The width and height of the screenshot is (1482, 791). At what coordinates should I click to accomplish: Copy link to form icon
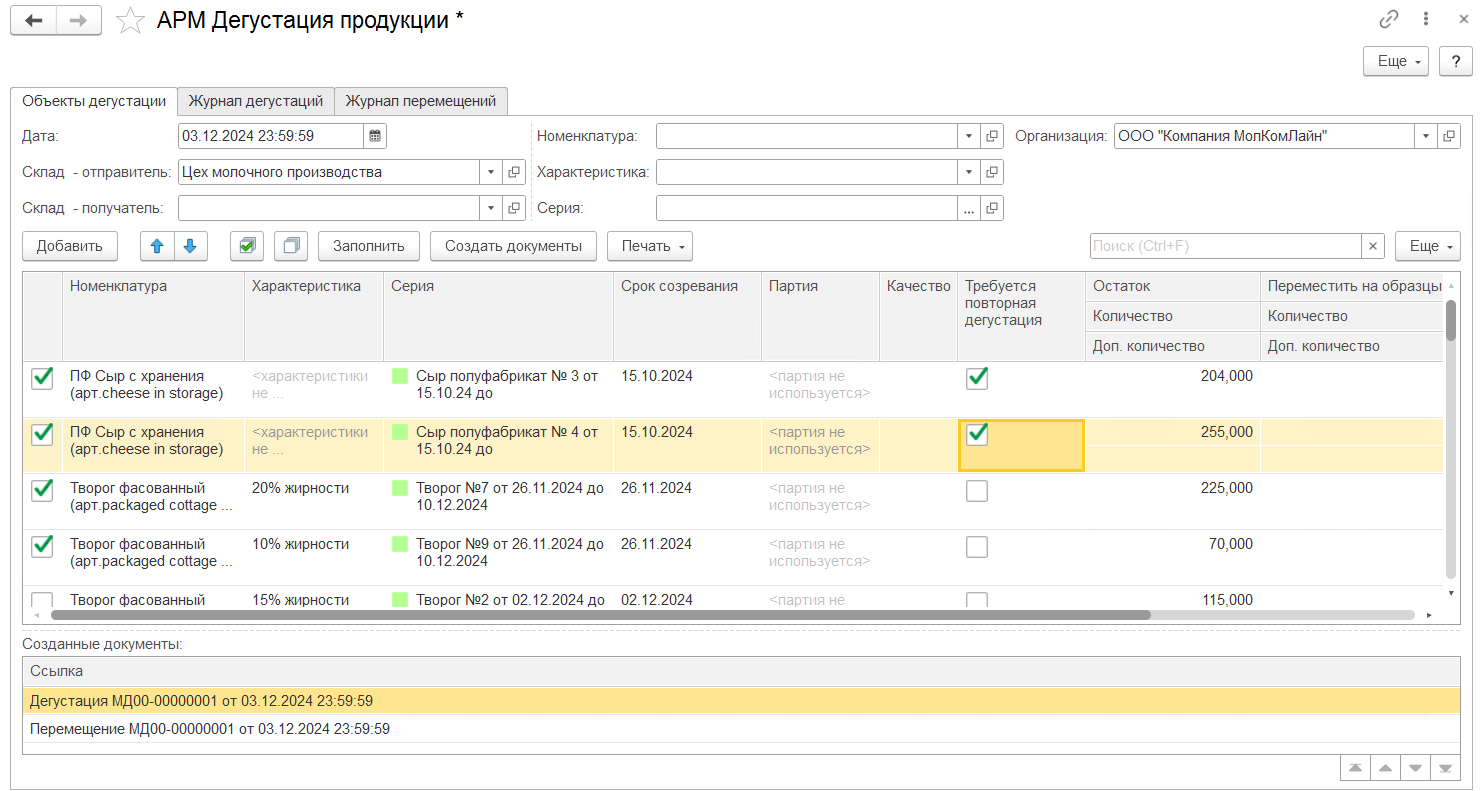pyautogui.click(x=1388, y=19)
